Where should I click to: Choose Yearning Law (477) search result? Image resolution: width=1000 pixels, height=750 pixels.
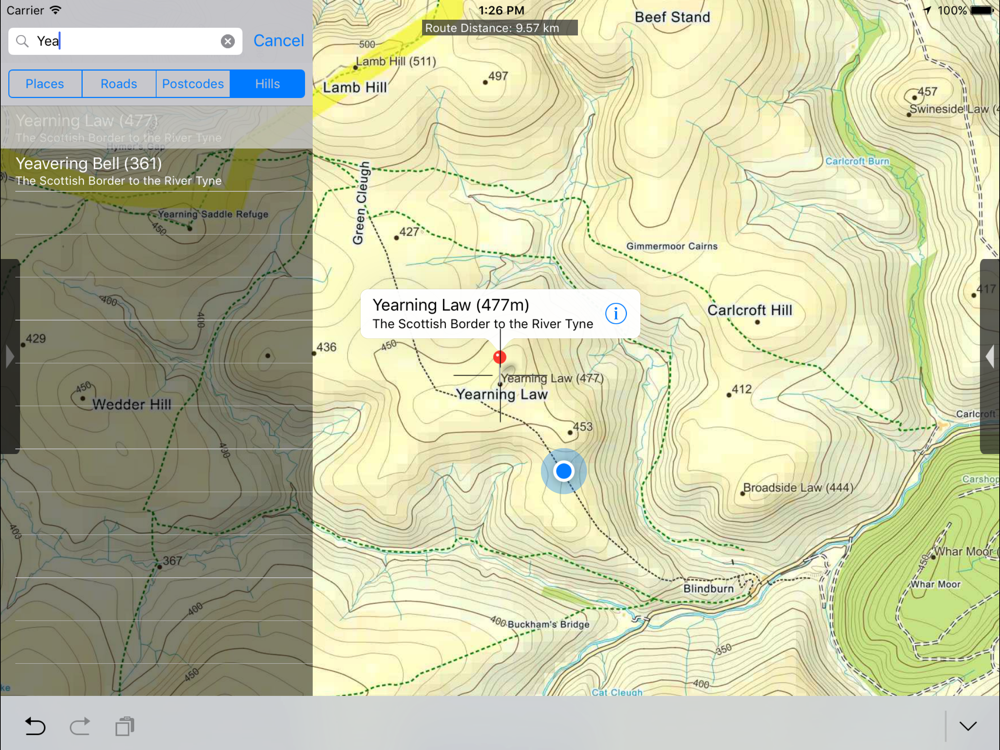pos(156,128)
